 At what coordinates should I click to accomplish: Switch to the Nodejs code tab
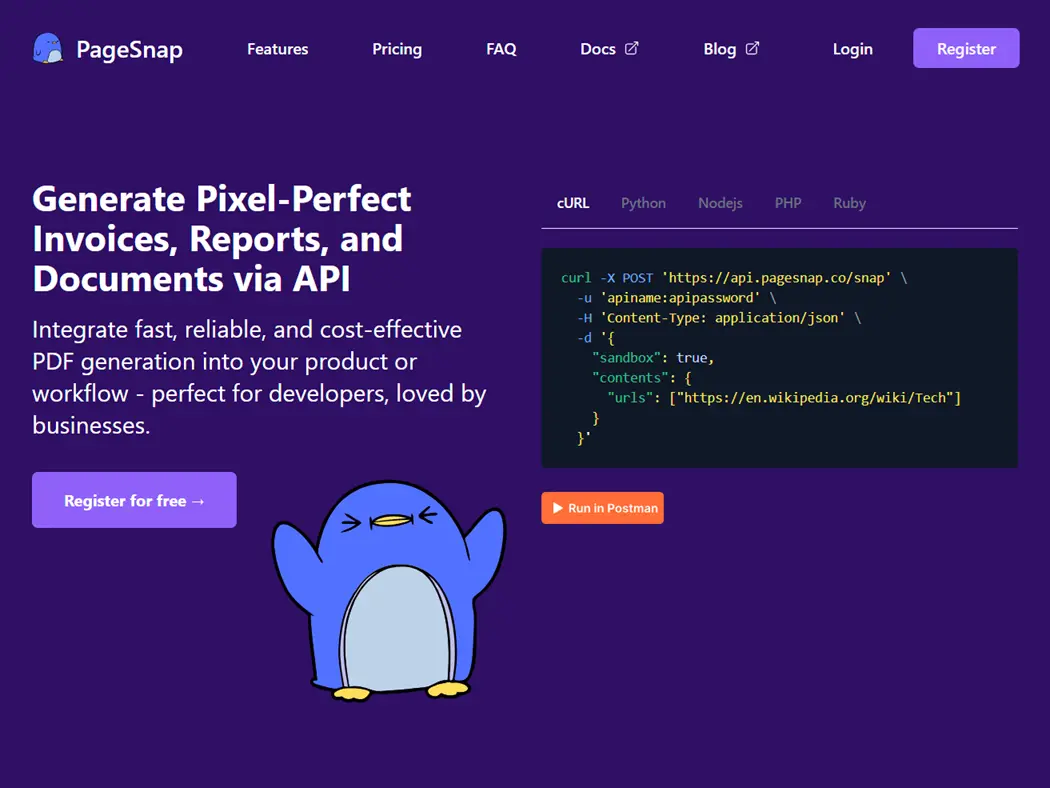pyautogui.click(x=720, y=203)
